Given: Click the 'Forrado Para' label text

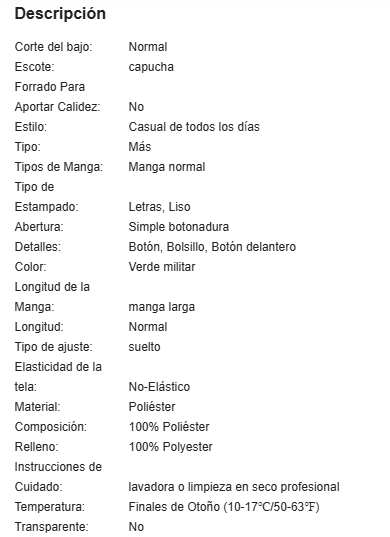Looking at the screenshot, I should coord(50,87).
